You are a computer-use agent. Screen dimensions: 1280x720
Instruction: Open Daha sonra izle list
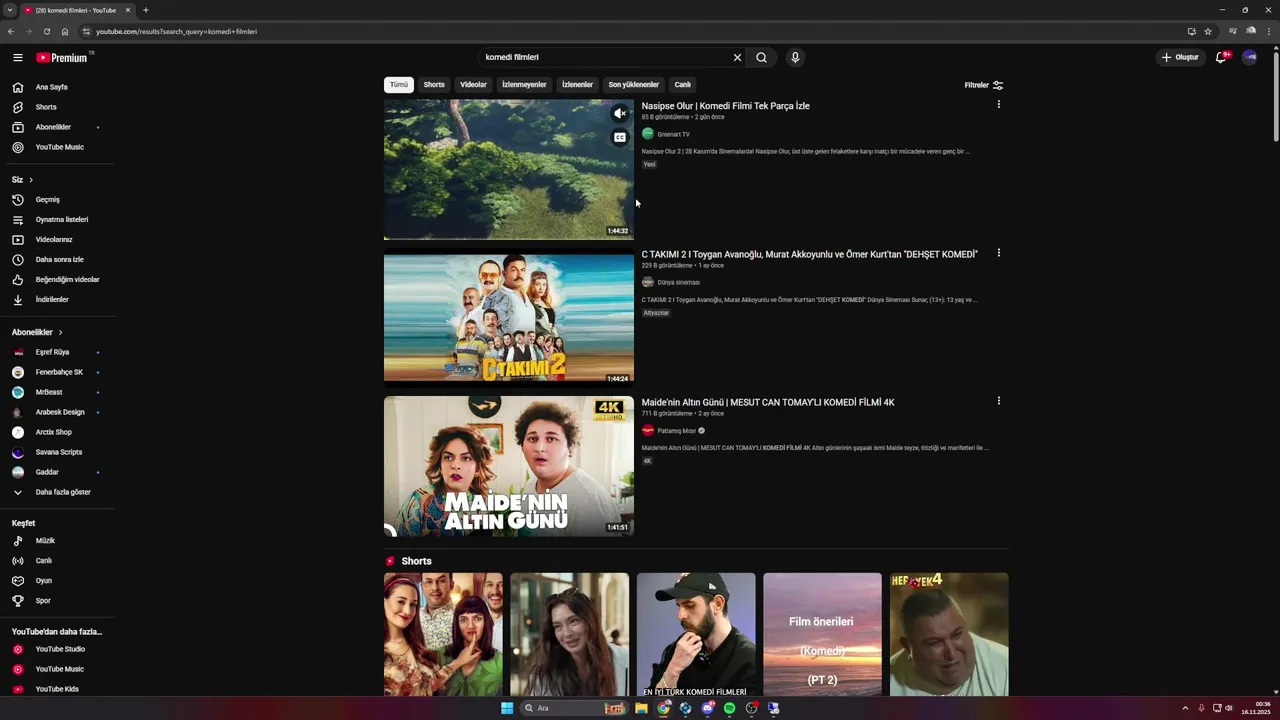[58, 259]
